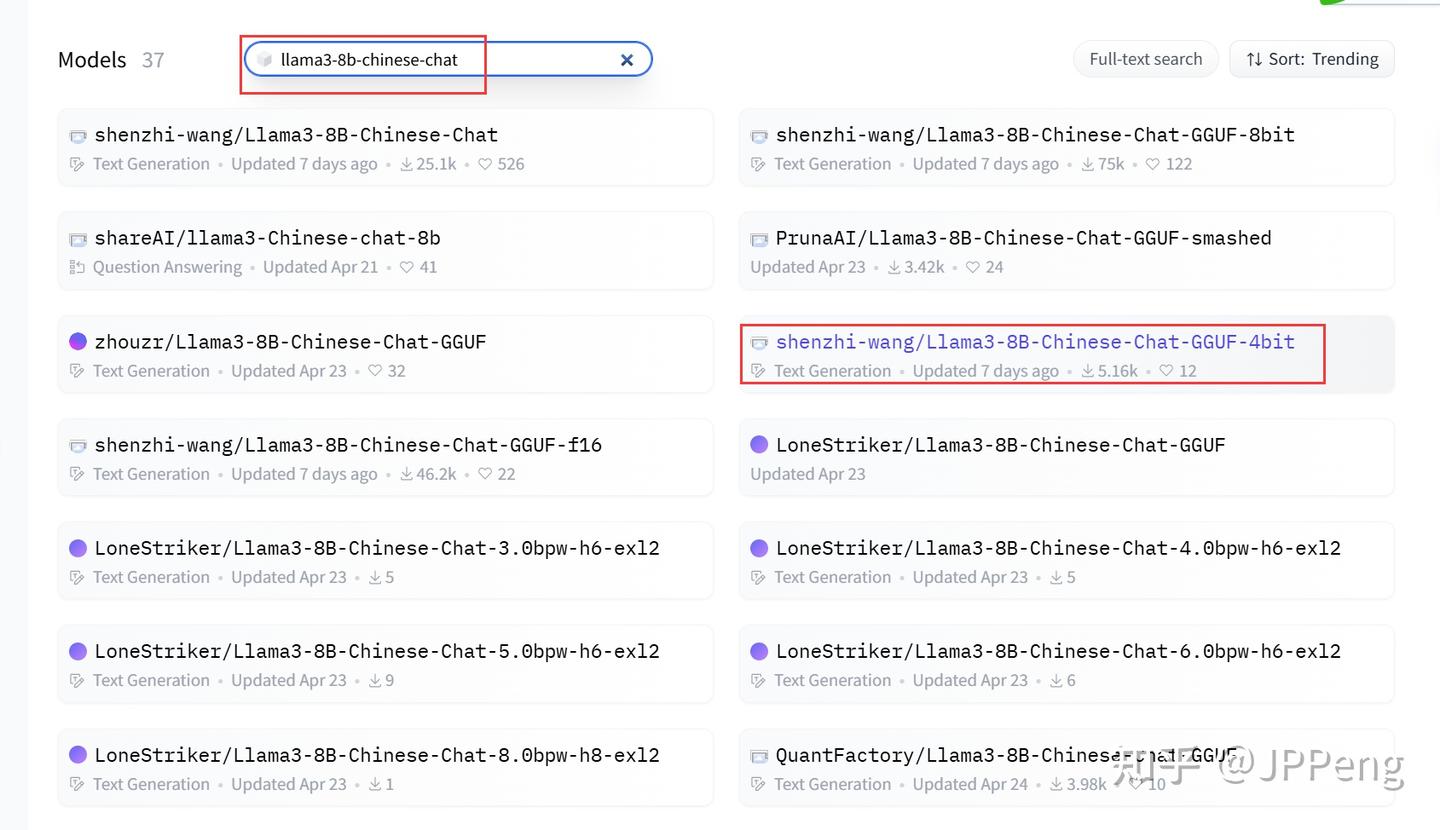
Task: Click heart icon beside 526 likes
Action: pyautogui.click(x=485, y=164)
